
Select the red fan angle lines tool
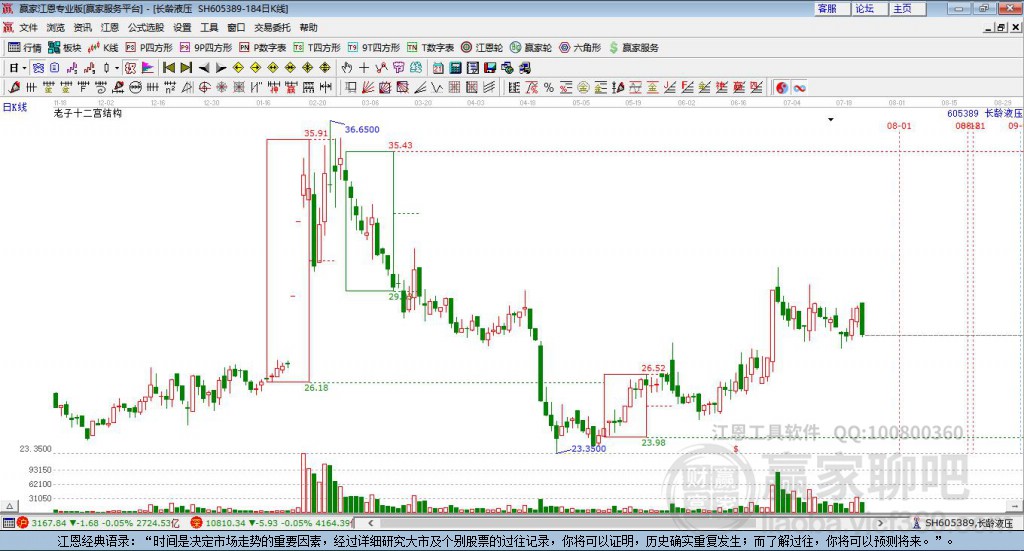click(368, 87)
